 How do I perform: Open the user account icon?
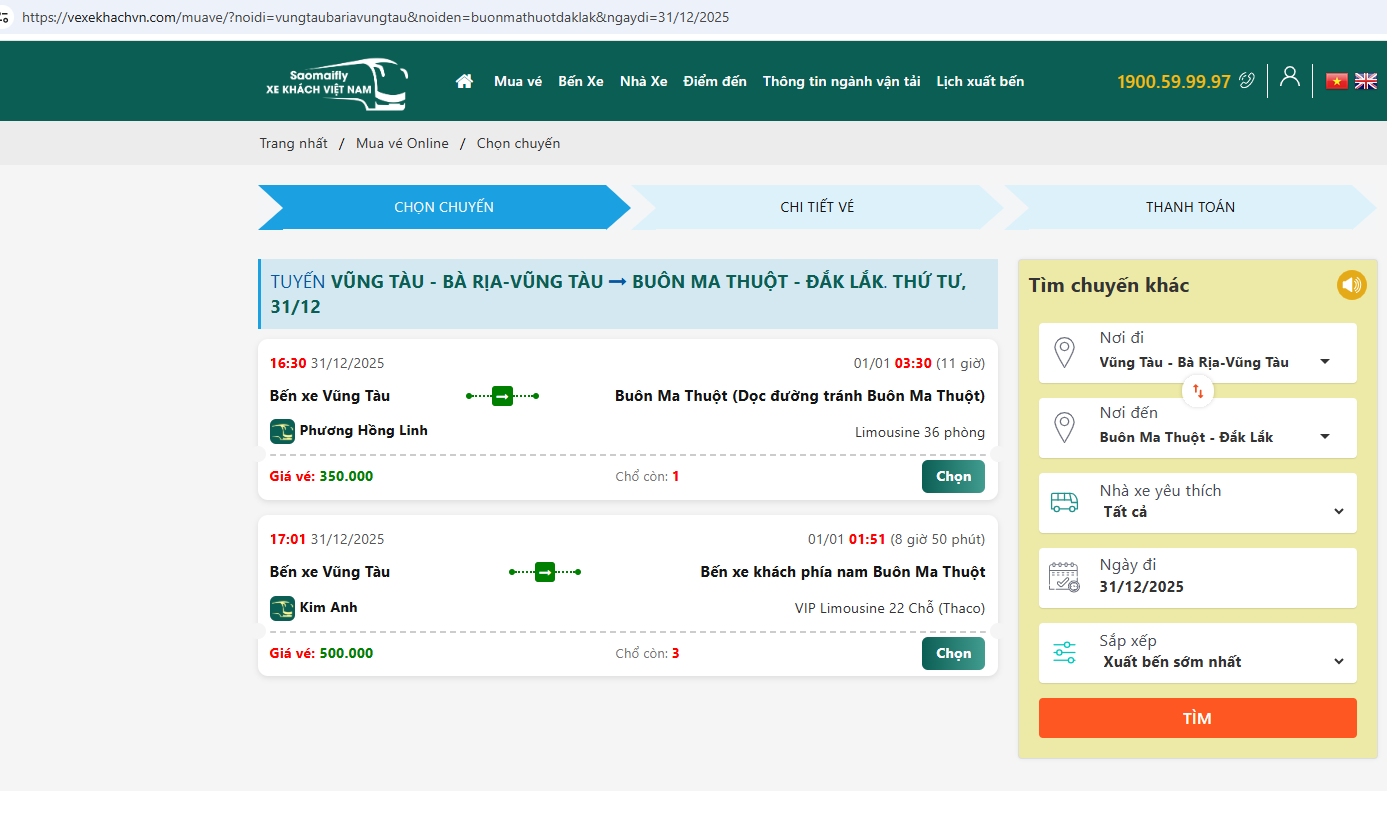[x=1290, y=77]
